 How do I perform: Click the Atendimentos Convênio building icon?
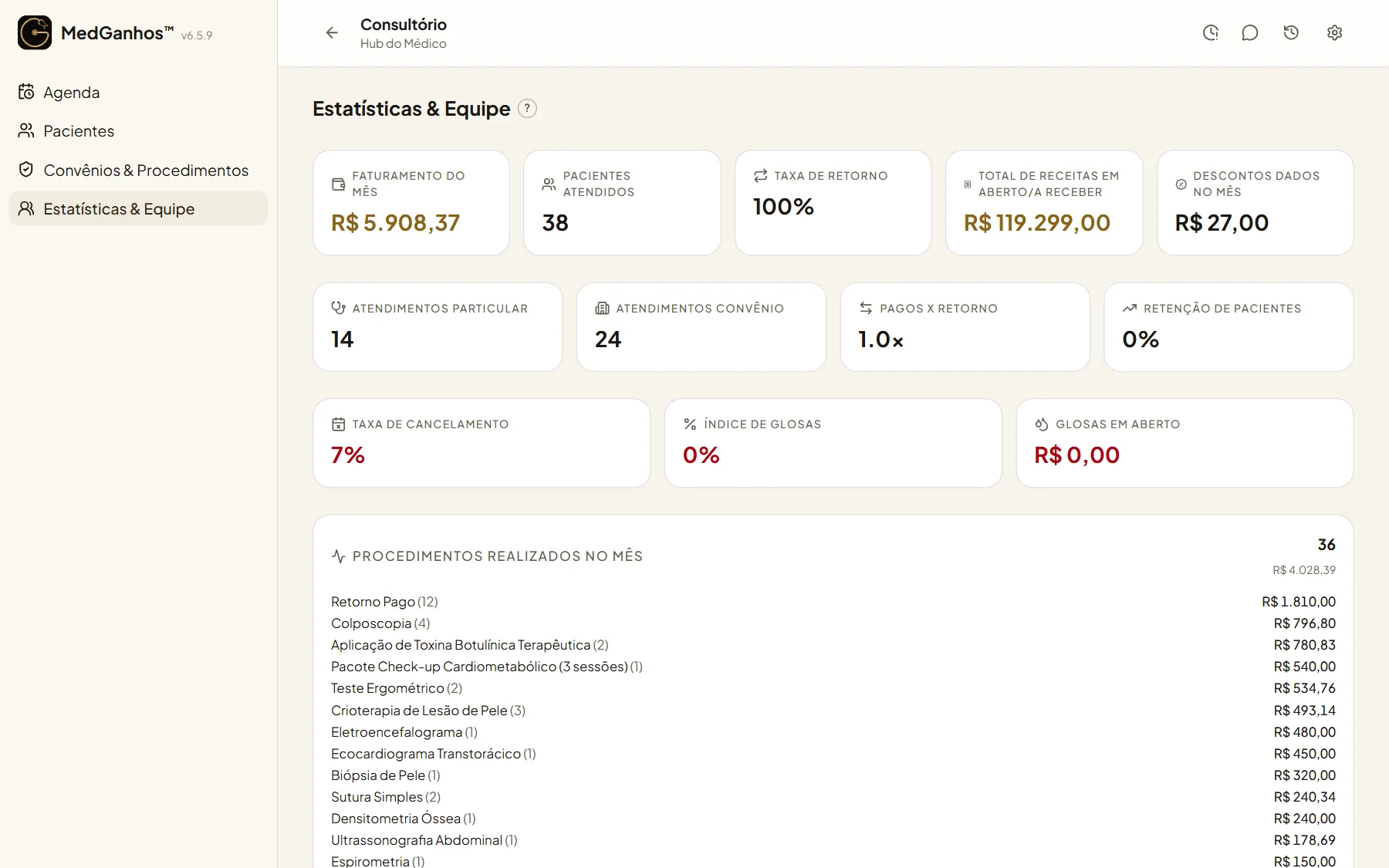(x=602, y=308)
